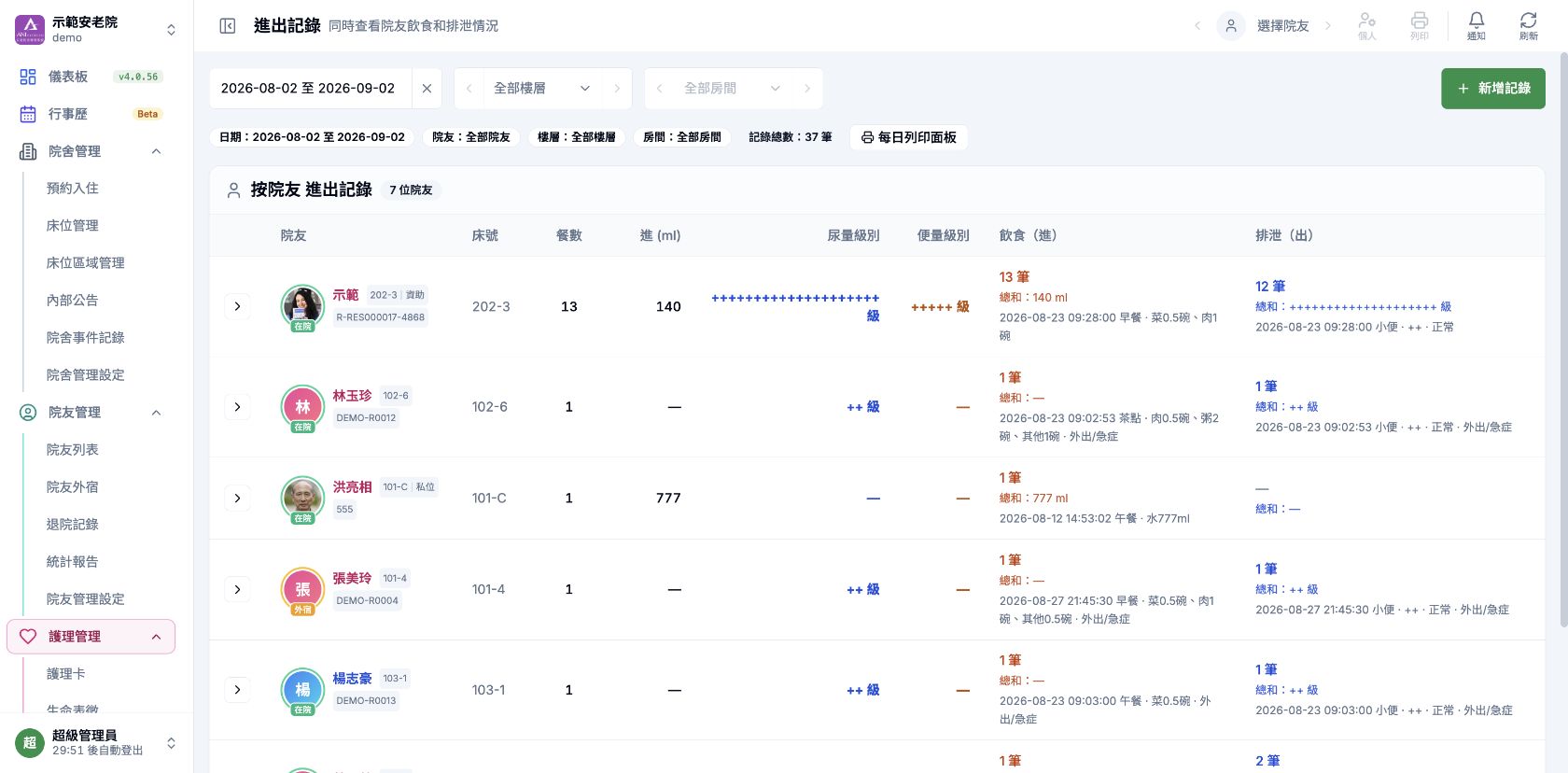The width and height of the screenshot is (1568, 773).
Task: Click the 個人 user icon in header
Action: tap(1367, 26)
